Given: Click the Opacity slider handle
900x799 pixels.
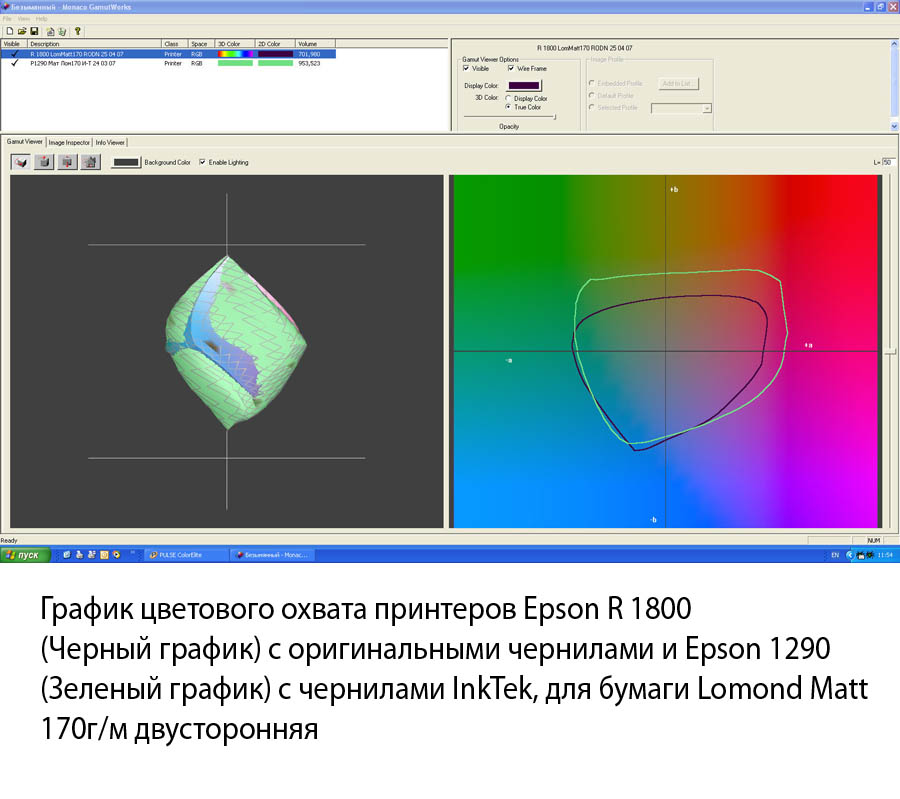Looking at the screenshot, I should tap(554, 117).
